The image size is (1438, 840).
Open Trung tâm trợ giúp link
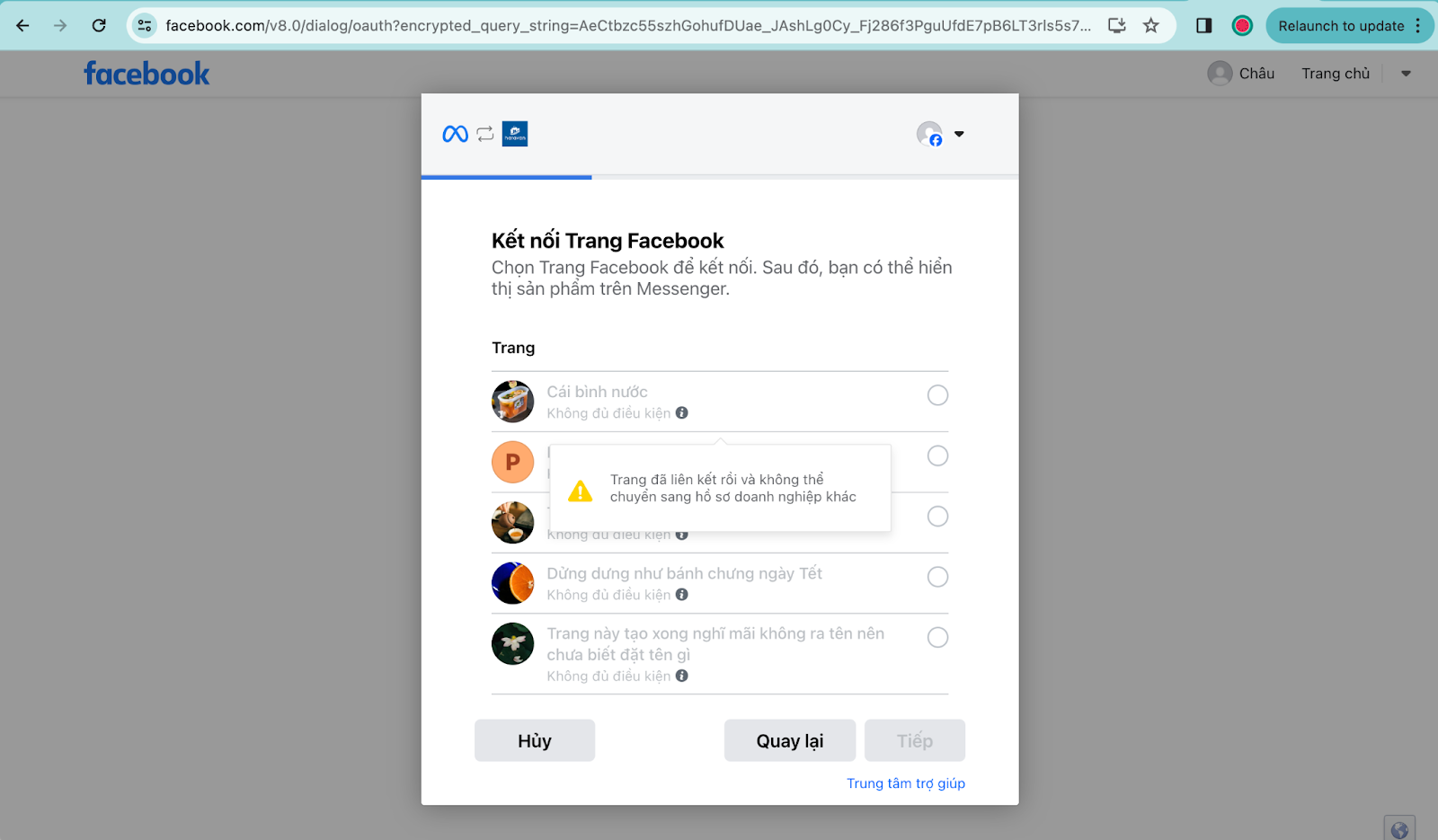906,783
